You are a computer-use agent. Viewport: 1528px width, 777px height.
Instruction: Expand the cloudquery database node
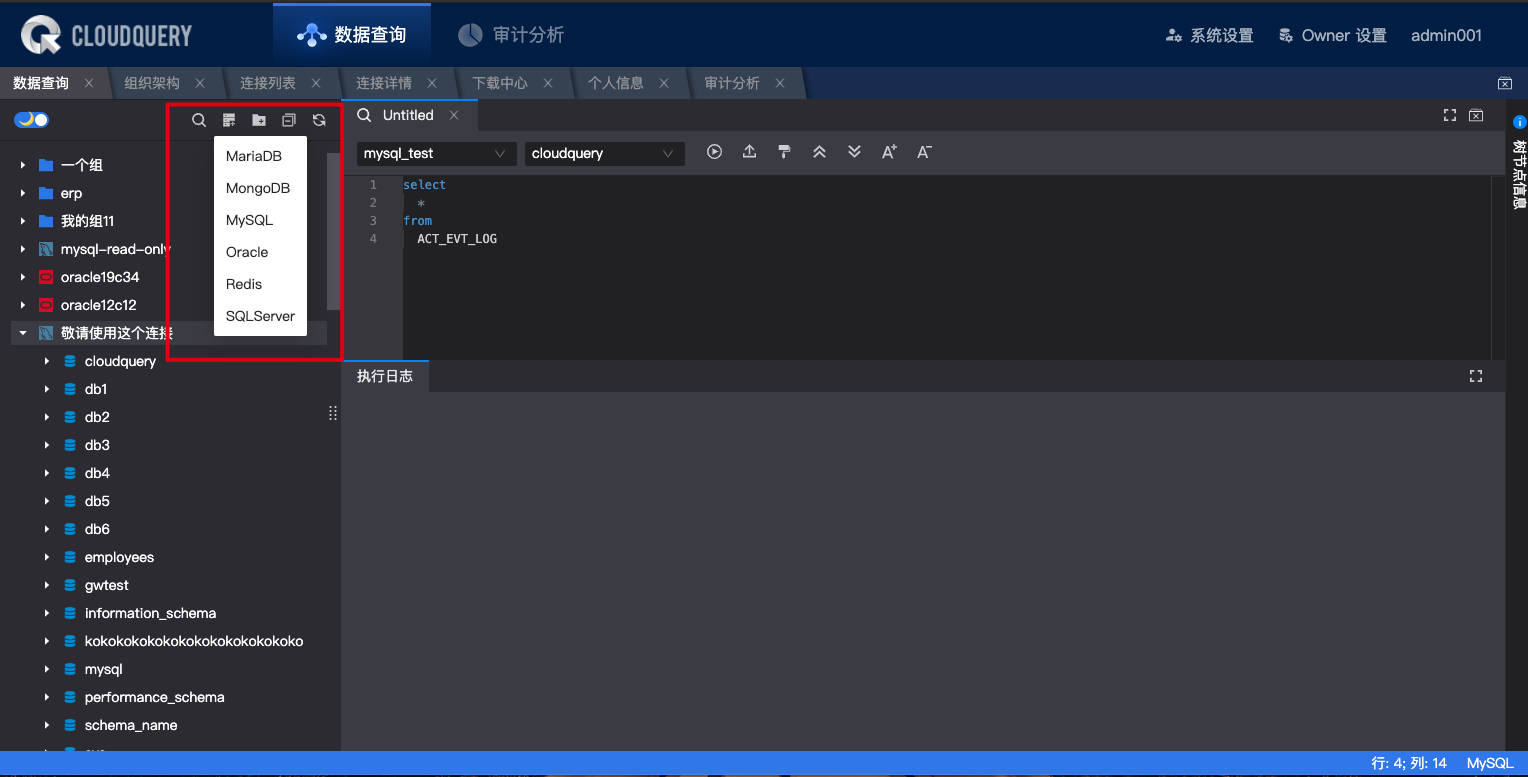pos(47,361)
